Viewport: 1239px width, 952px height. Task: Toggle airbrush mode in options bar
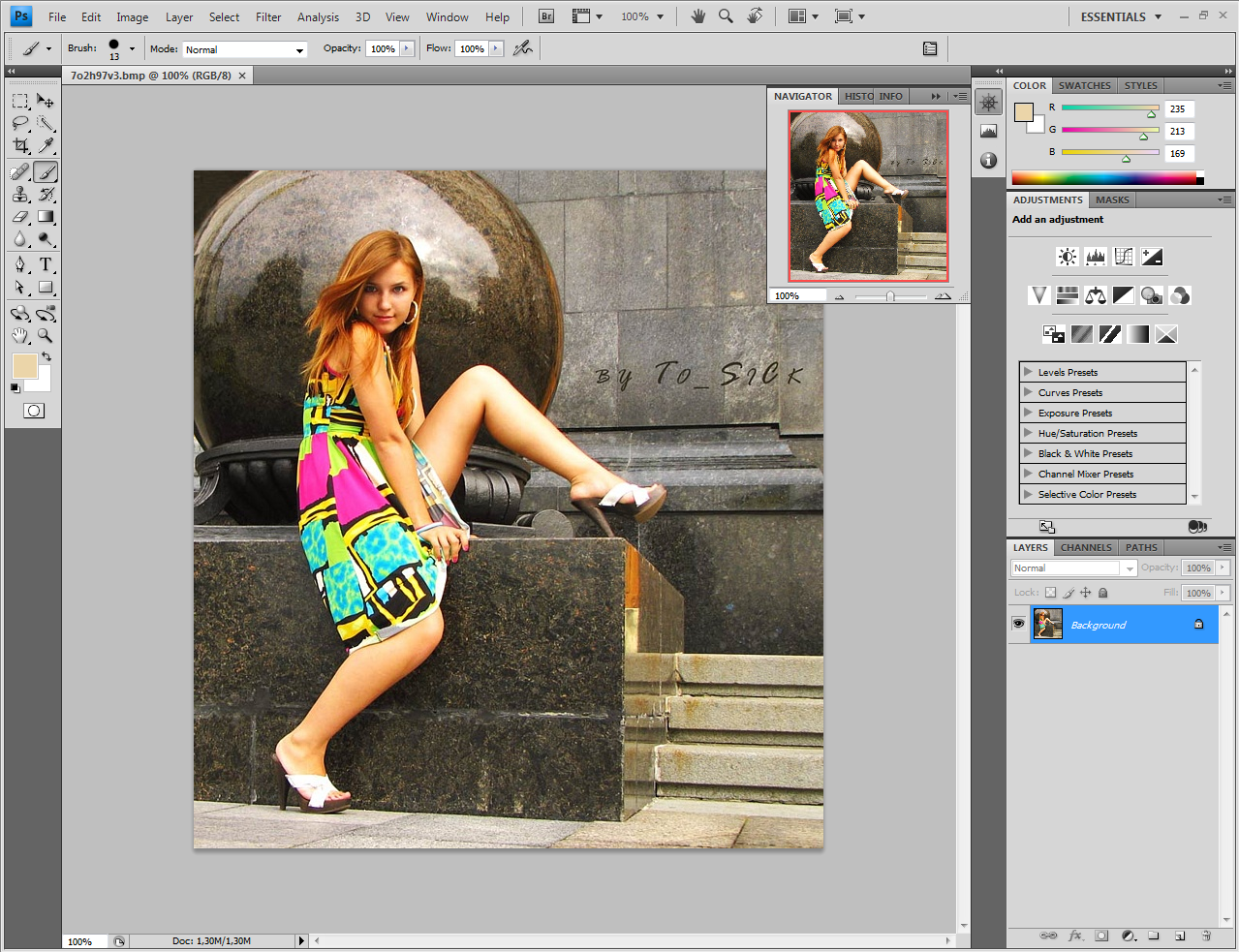point(523,48)
